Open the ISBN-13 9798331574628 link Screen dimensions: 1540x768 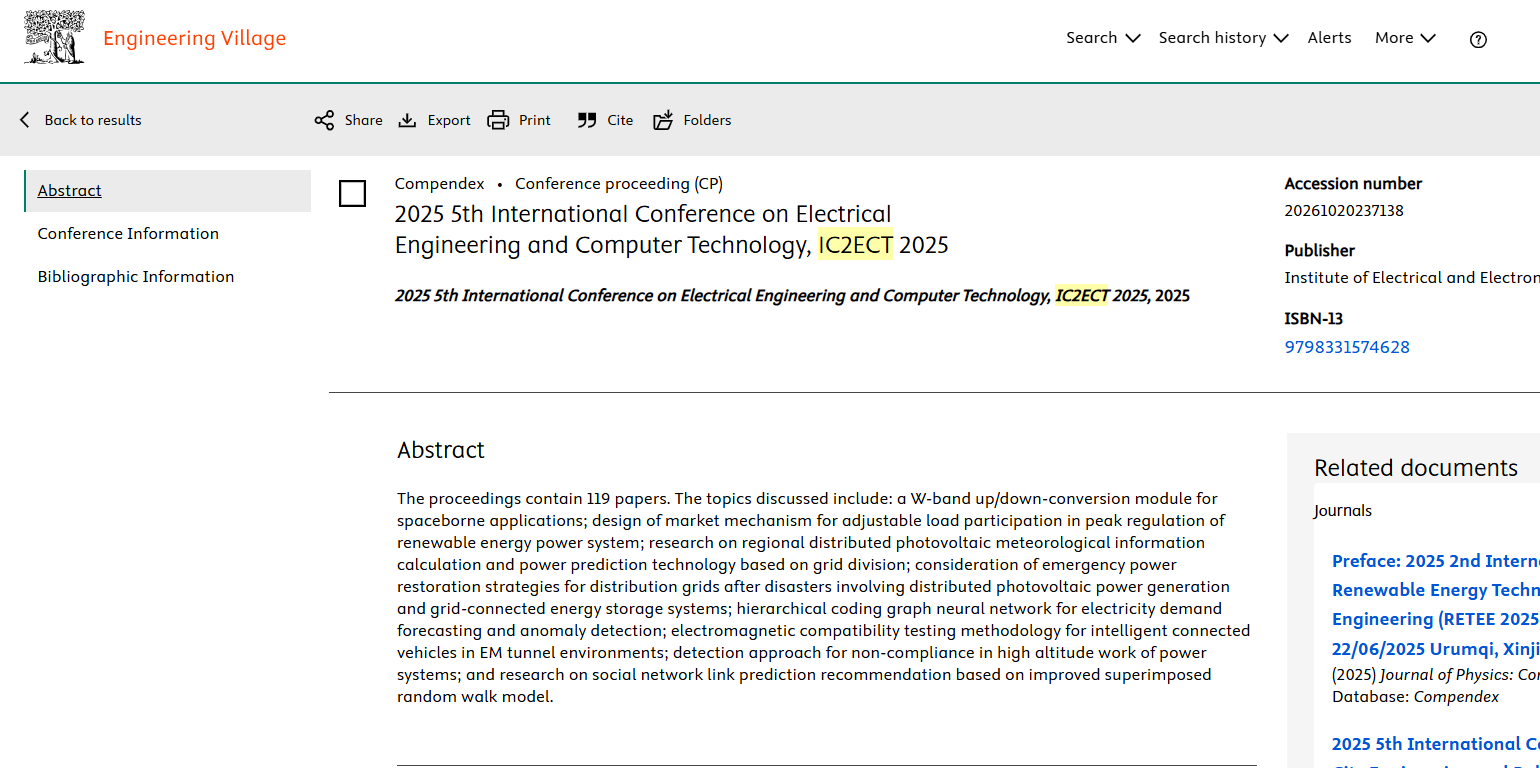[x=1347, y=348]
